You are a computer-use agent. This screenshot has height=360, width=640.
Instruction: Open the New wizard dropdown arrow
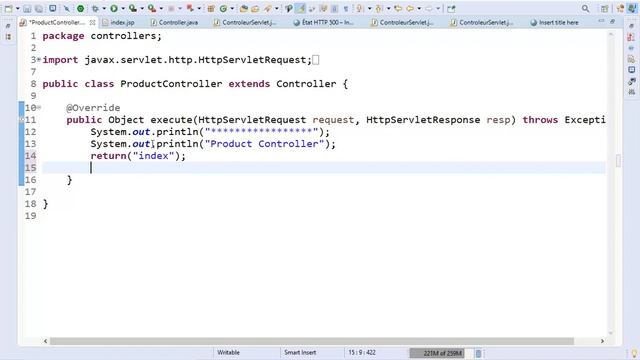(18, 9)
